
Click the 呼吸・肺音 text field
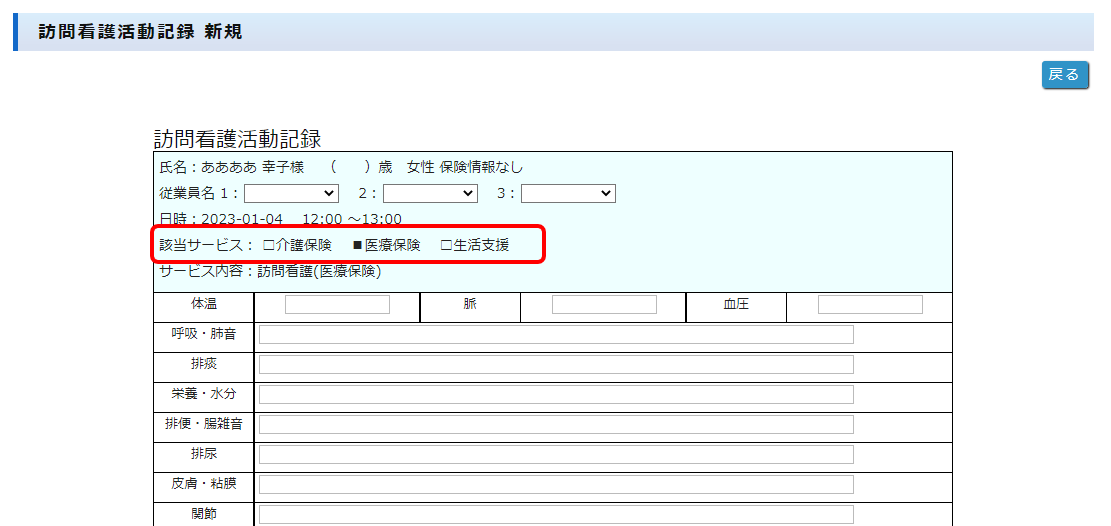pos(556,335)
